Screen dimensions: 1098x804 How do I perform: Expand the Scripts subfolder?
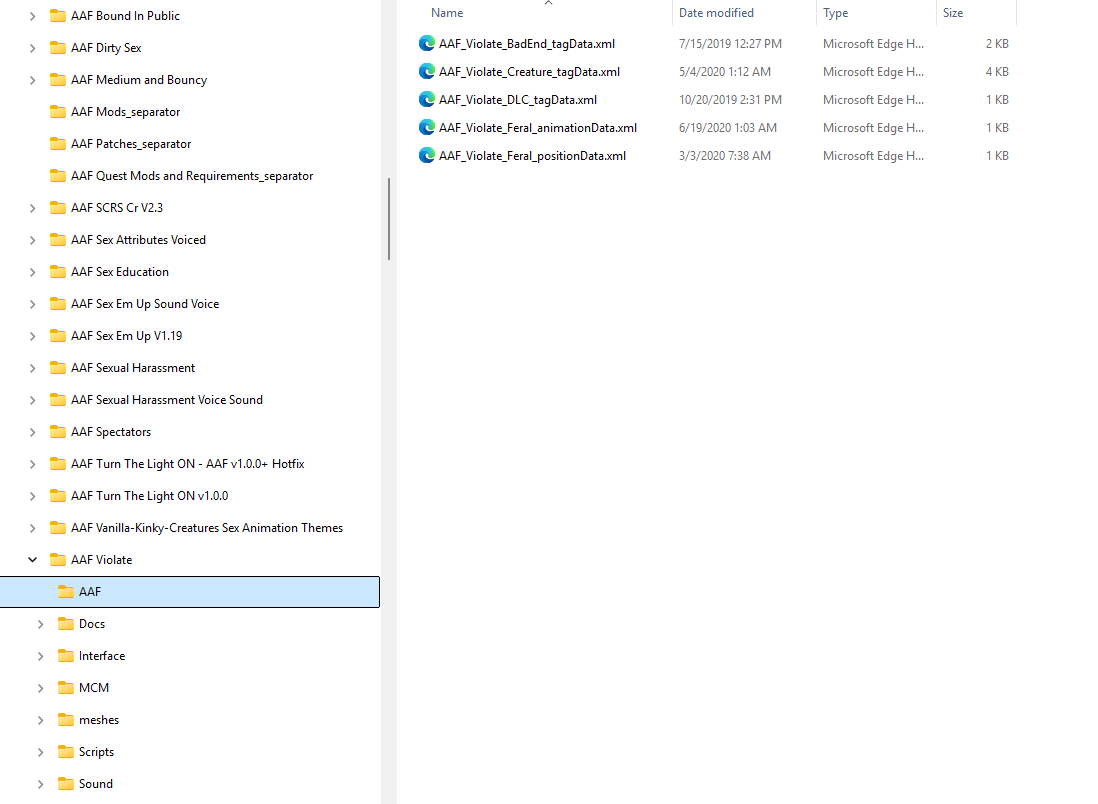click(41, 752)
